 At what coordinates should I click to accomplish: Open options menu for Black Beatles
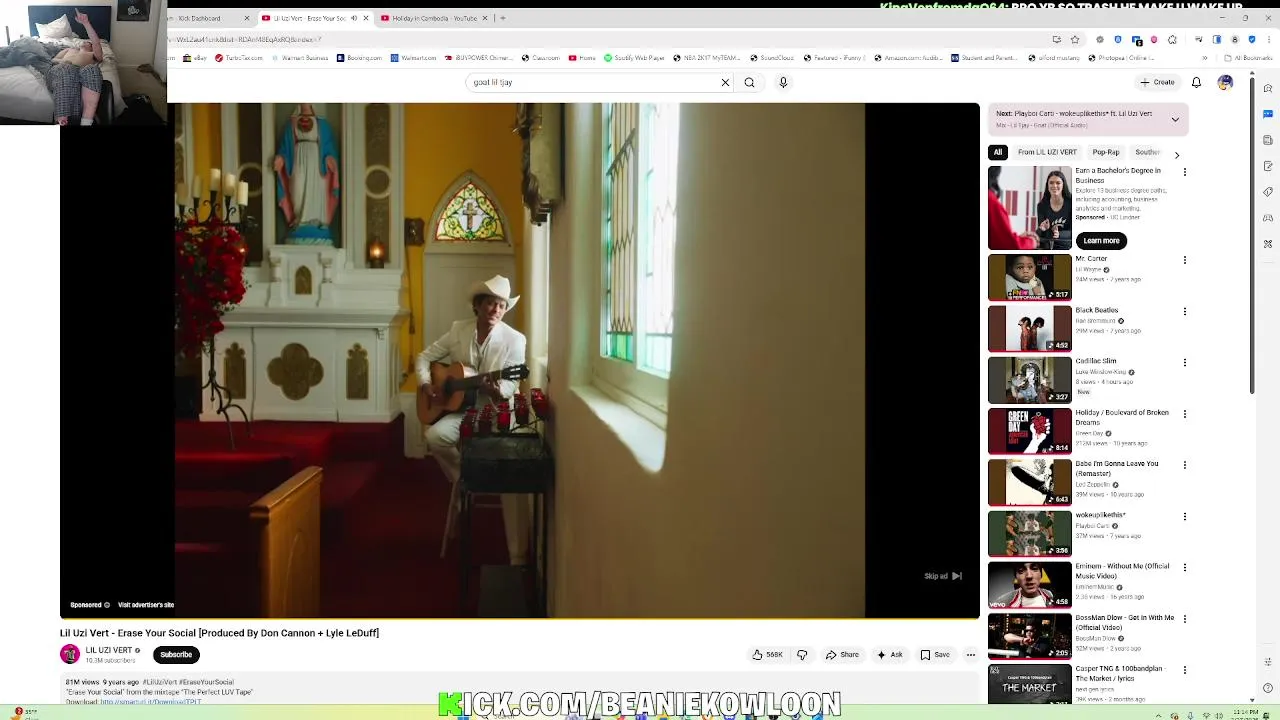(x=1185, y=311)
